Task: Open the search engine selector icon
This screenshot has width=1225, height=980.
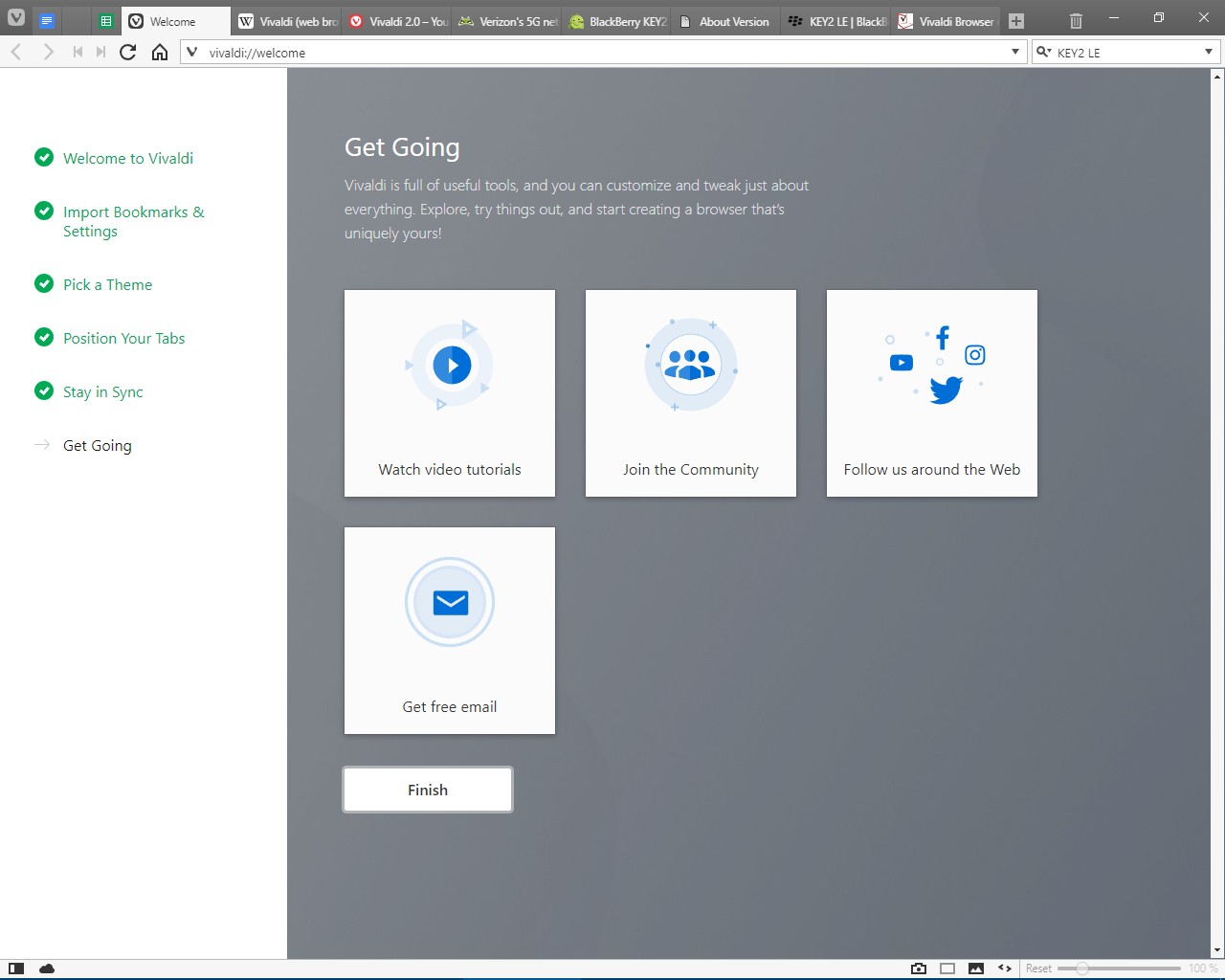Action: tap(1044, 52)
